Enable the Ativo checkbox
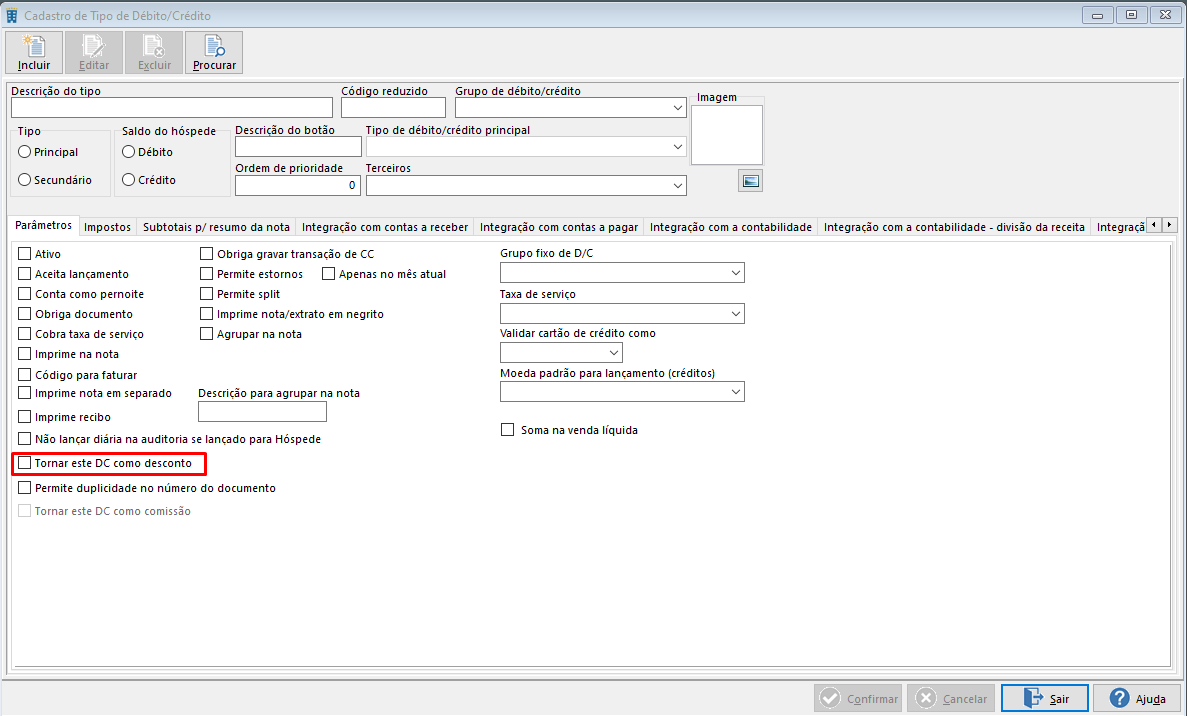Viewport: 1187px width, 716px height. [x=25, y=254]
